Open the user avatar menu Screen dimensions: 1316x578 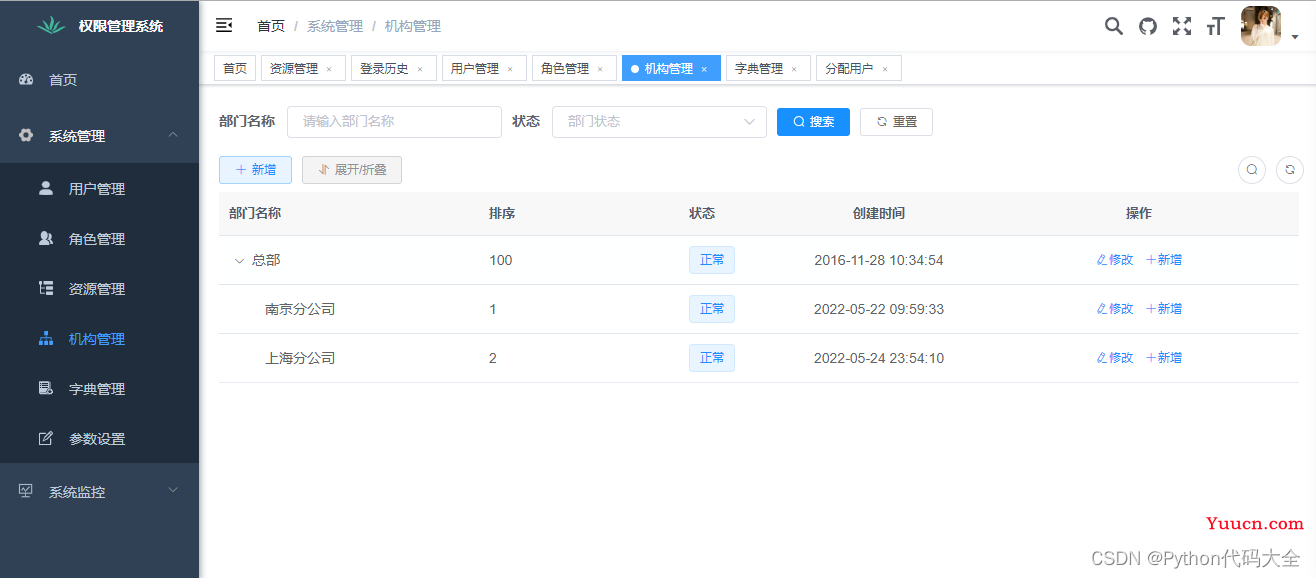coord(1261,26)
